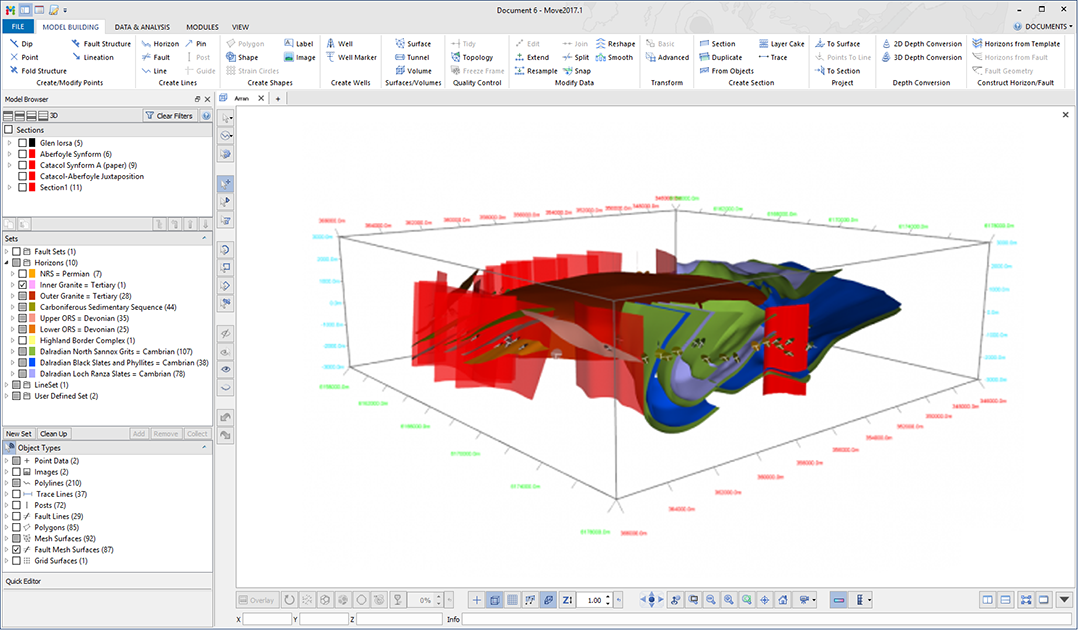Uncheck the Inner Granite = Tertiary checkbox

(x=22, y=285)
